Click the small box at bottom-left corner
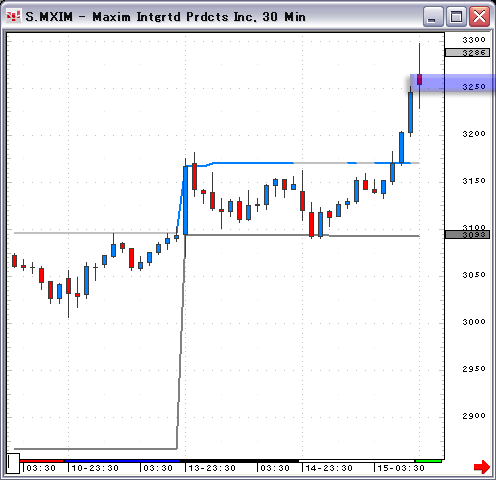Image resolution: width=496 pixels, height=480 pixels. click(13, 463)
